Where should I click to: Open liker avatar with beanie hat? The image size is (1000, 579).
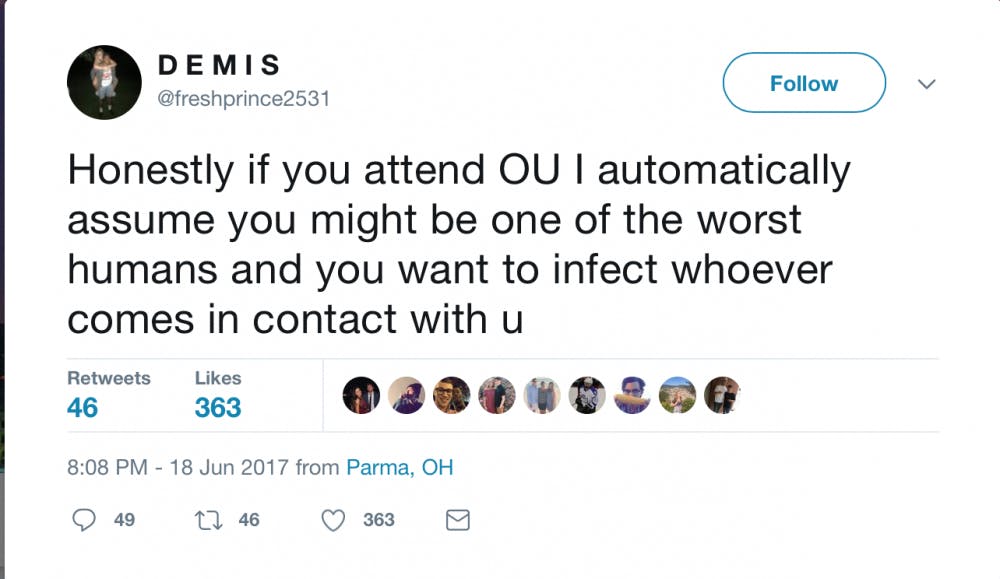[x=407, y=395]
